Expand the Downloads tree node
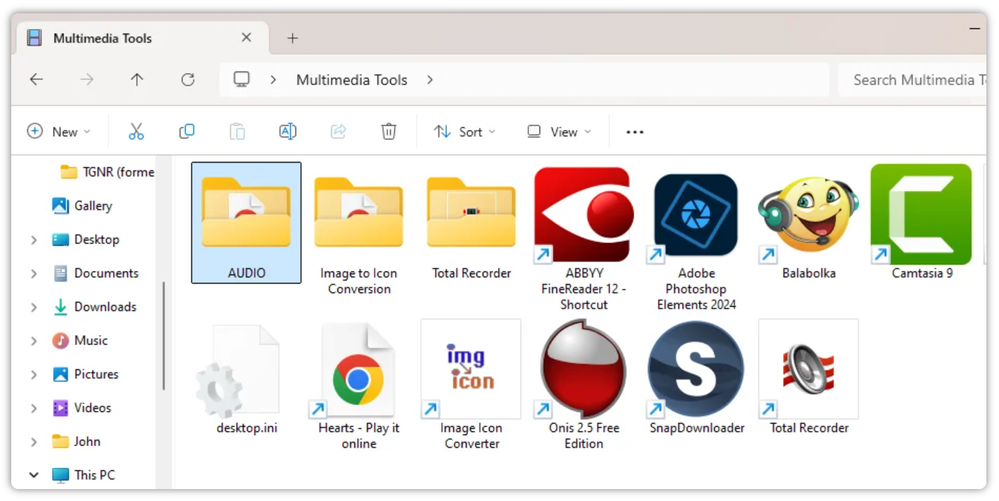The width and height of the screenshot is (999, 501). (34, 307)
